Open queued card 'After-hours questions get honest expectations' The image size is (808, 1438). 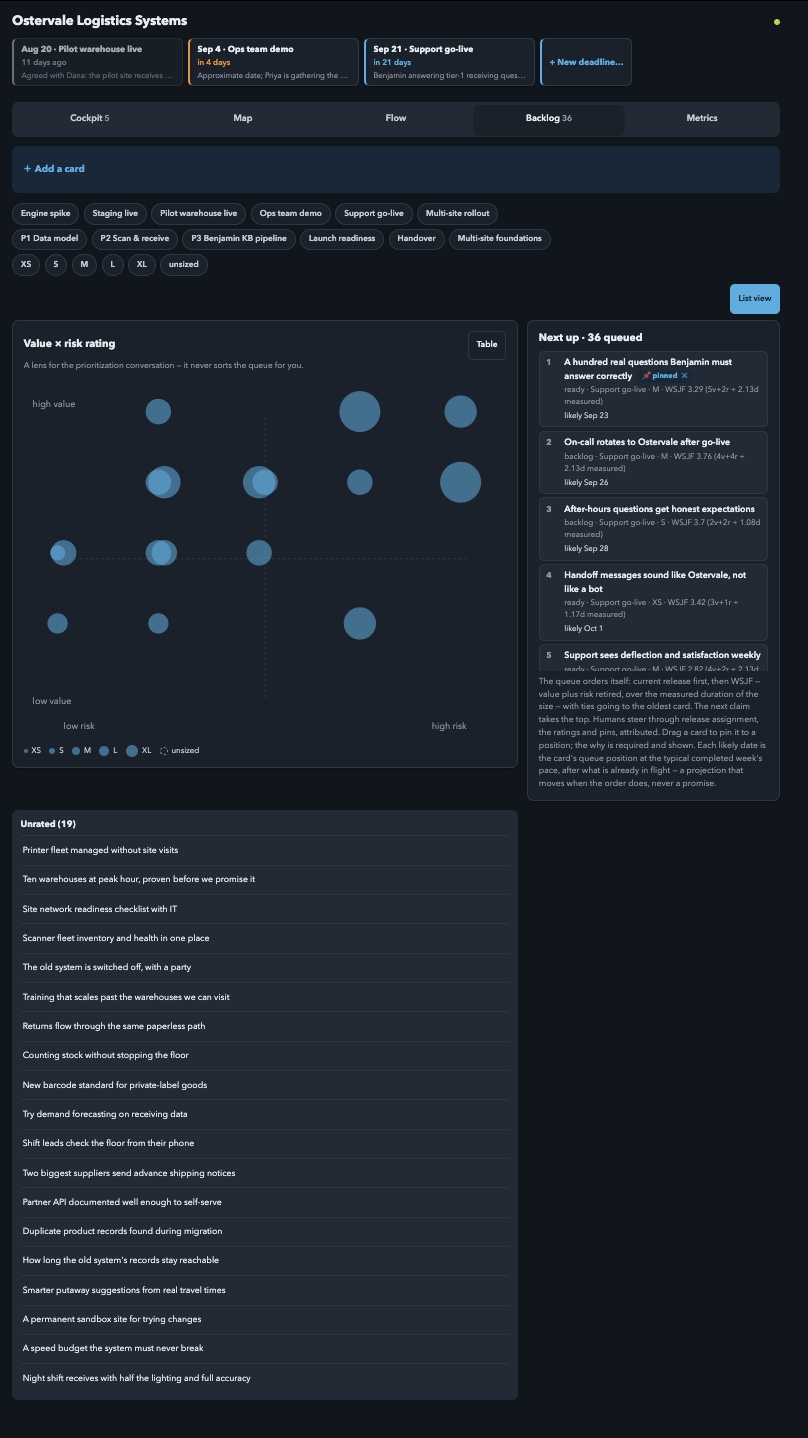(x=653, y=528)
